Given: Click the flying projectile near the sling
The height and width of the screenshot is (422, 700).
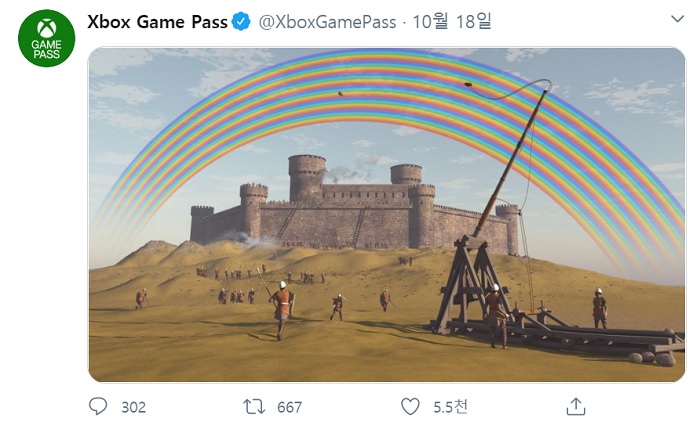Looking at the screenshot, I should [x=468, y=84].
